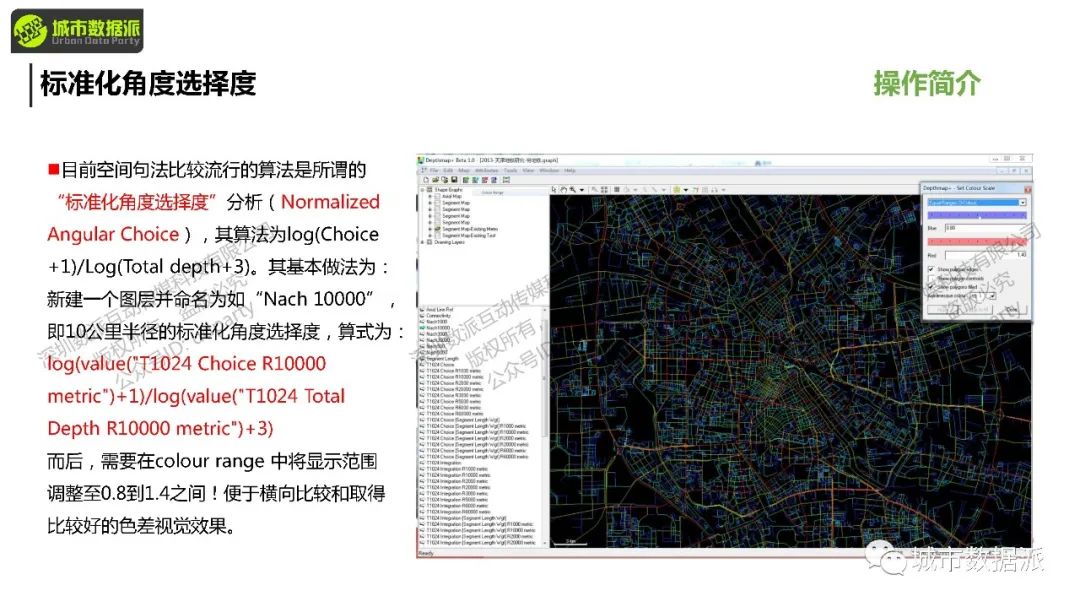This screenshot has width=1080, height=607.
Task: Expand the Axial Map tree node
Action: click(x=430, y=196)
